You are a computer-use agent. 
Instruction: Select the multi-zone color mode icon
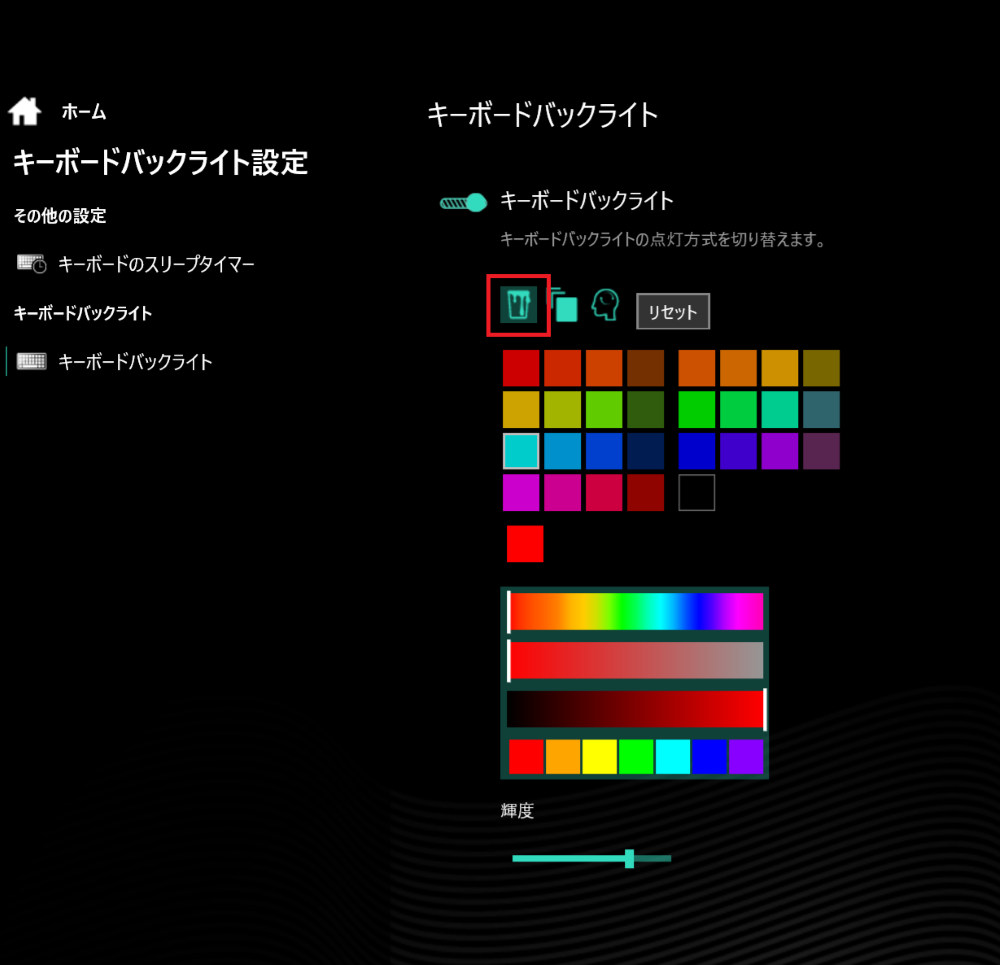(x=567, y=307)
